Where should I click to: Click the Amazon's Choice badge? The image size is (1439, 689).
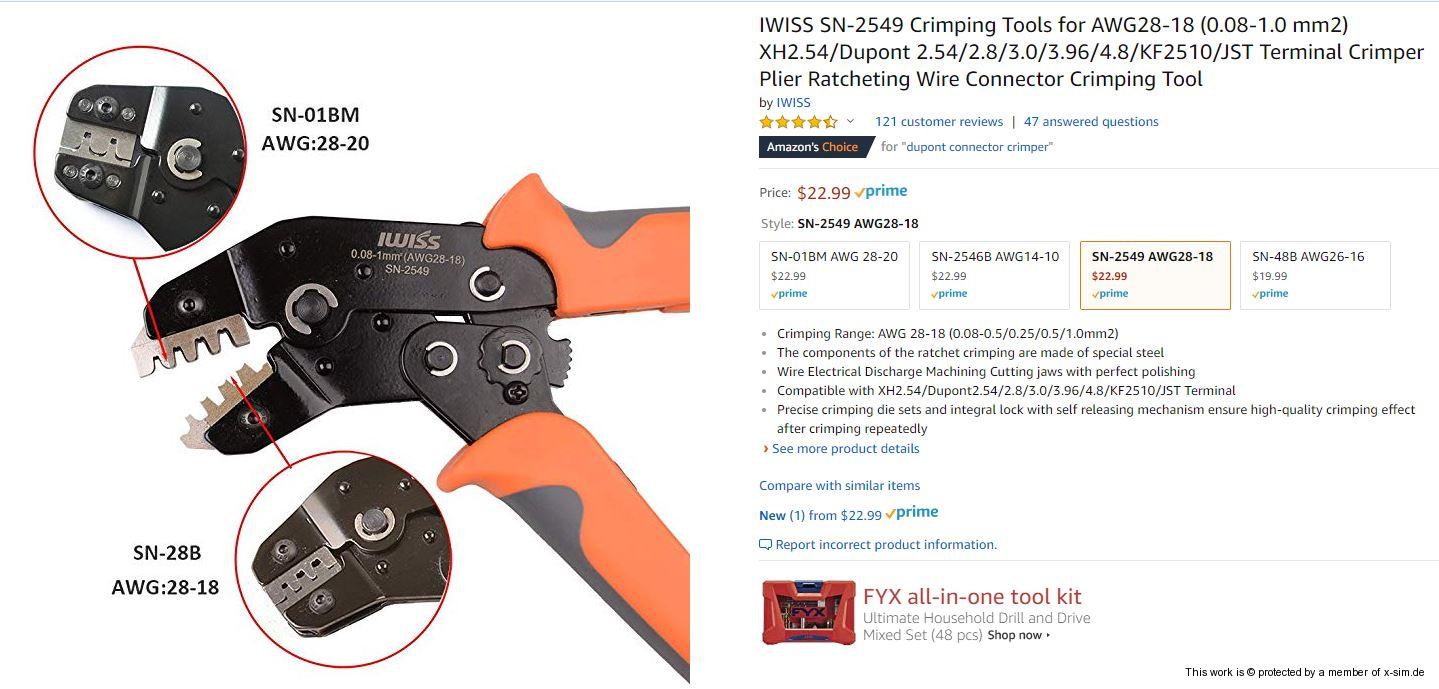coord(812,147)
